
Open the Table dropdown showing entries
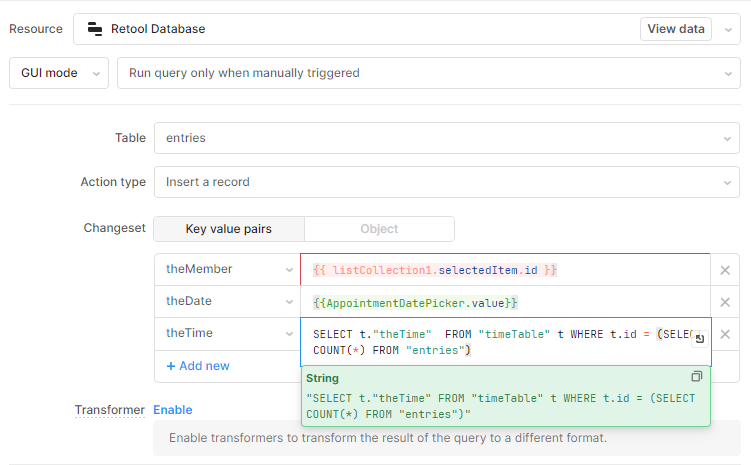point(447,138)
